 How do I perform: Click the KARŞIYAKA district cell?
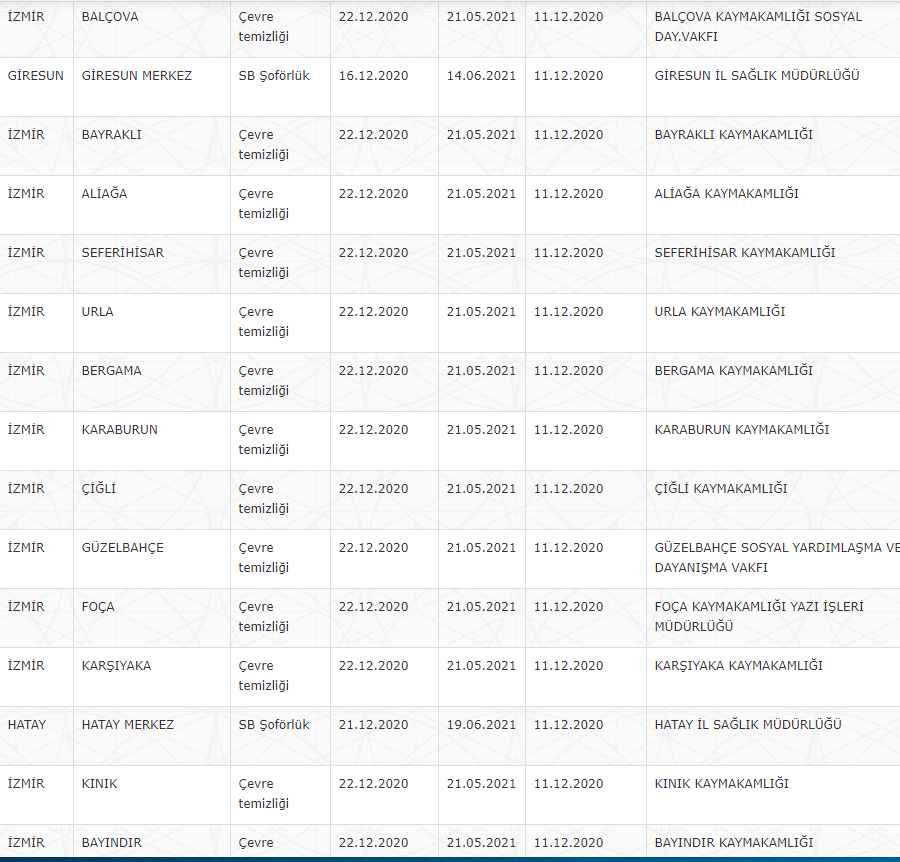coord(116,666)
